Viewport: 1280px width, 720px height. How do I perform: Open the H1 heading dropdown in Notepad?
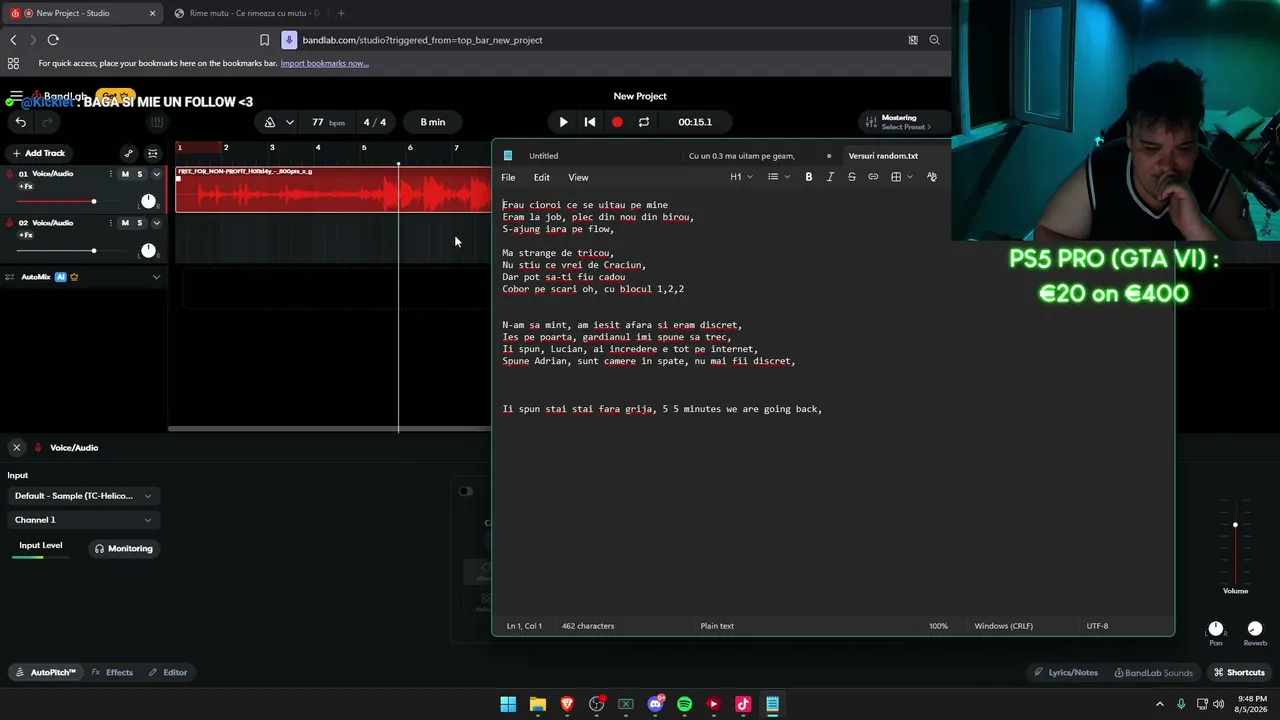(x=741, y=177)
